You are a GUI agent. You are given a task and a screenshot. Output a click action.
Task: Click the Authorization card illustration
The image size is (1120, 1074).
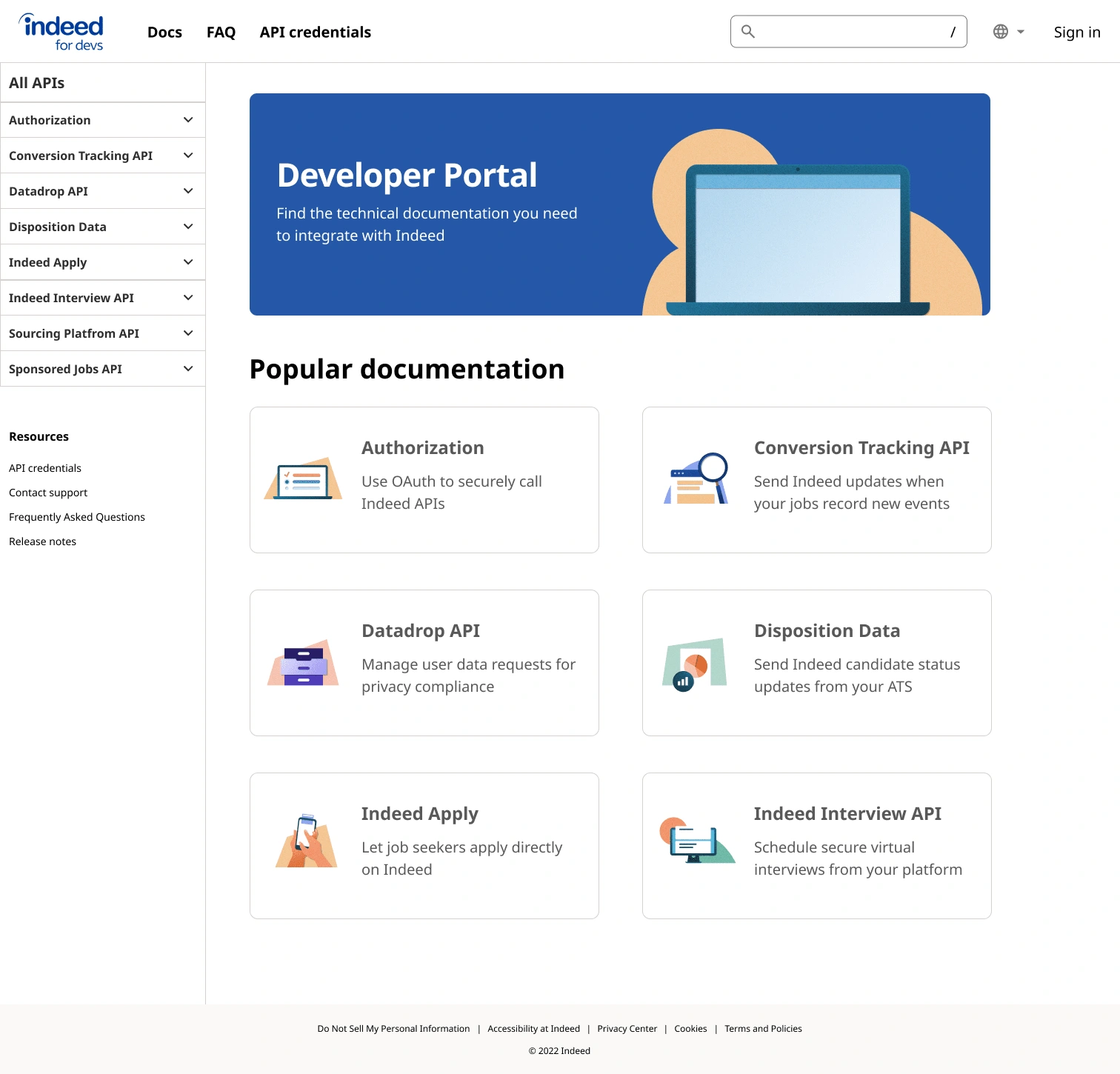(303, 479)
